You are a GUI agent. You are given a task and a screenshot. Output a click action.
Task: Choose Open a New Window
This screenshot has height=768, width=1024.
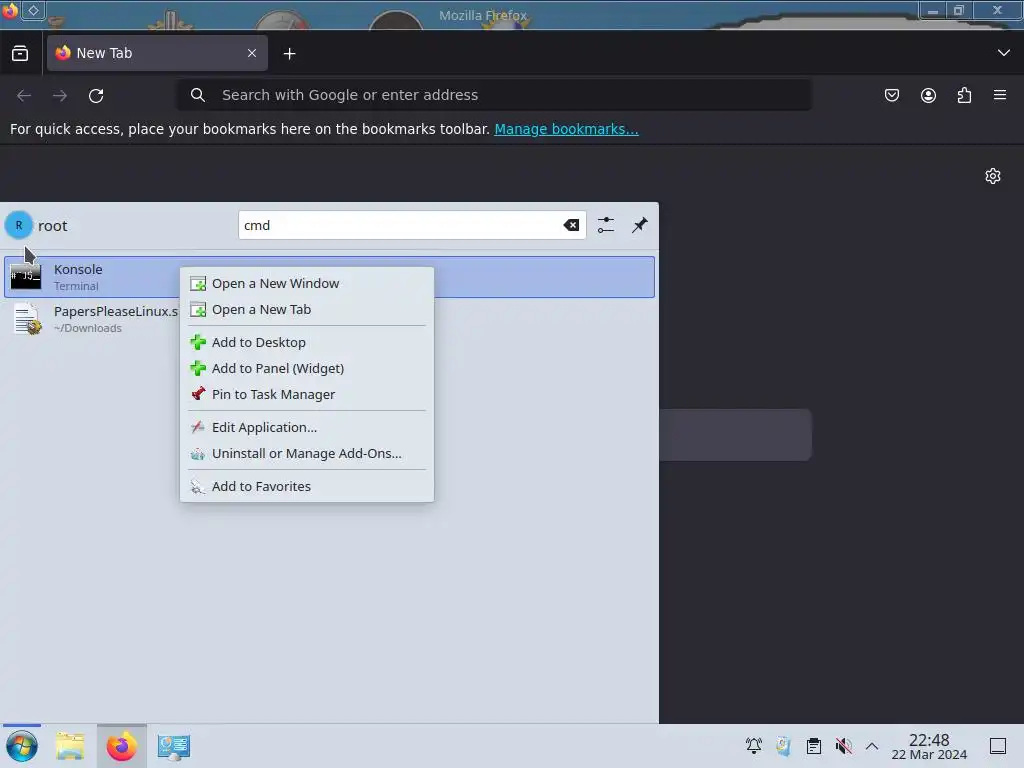[307, 283]
